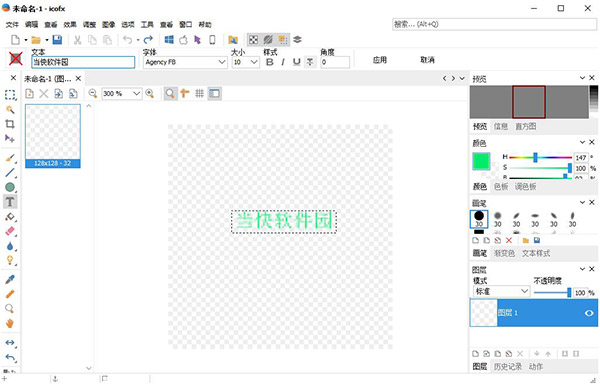The image size is (600, 387).
Task: Select the hand pan tool
Action: point(10,323)
